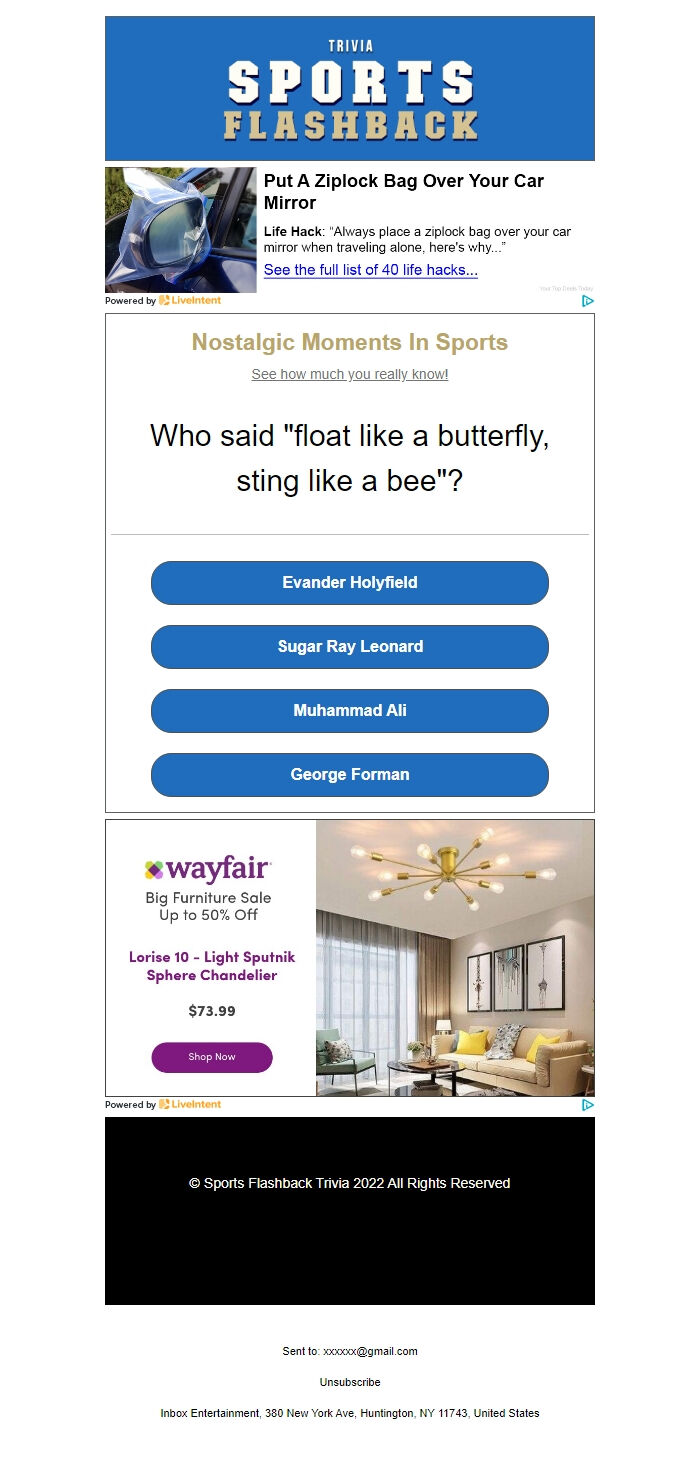This screenshot has width=700, height=1459.
Task: Open AdChoices on the Wayfair ad
Action: click(x=589, y=1105)
